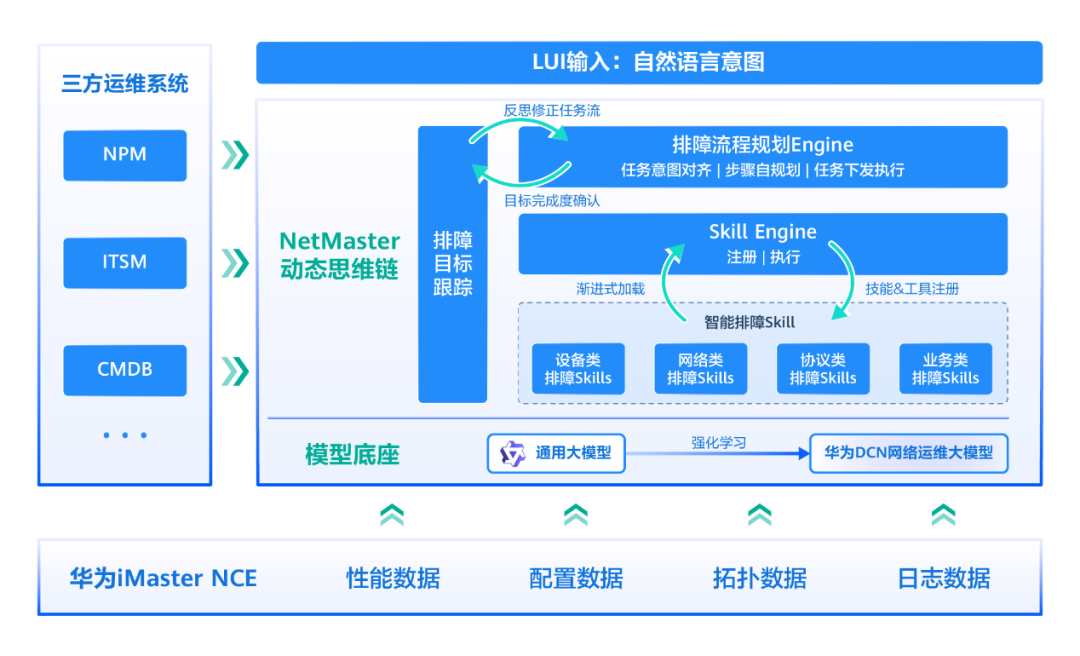Click the ITSM box
The height and width of the screenshot is (656, 1080).
pos(125,263)
